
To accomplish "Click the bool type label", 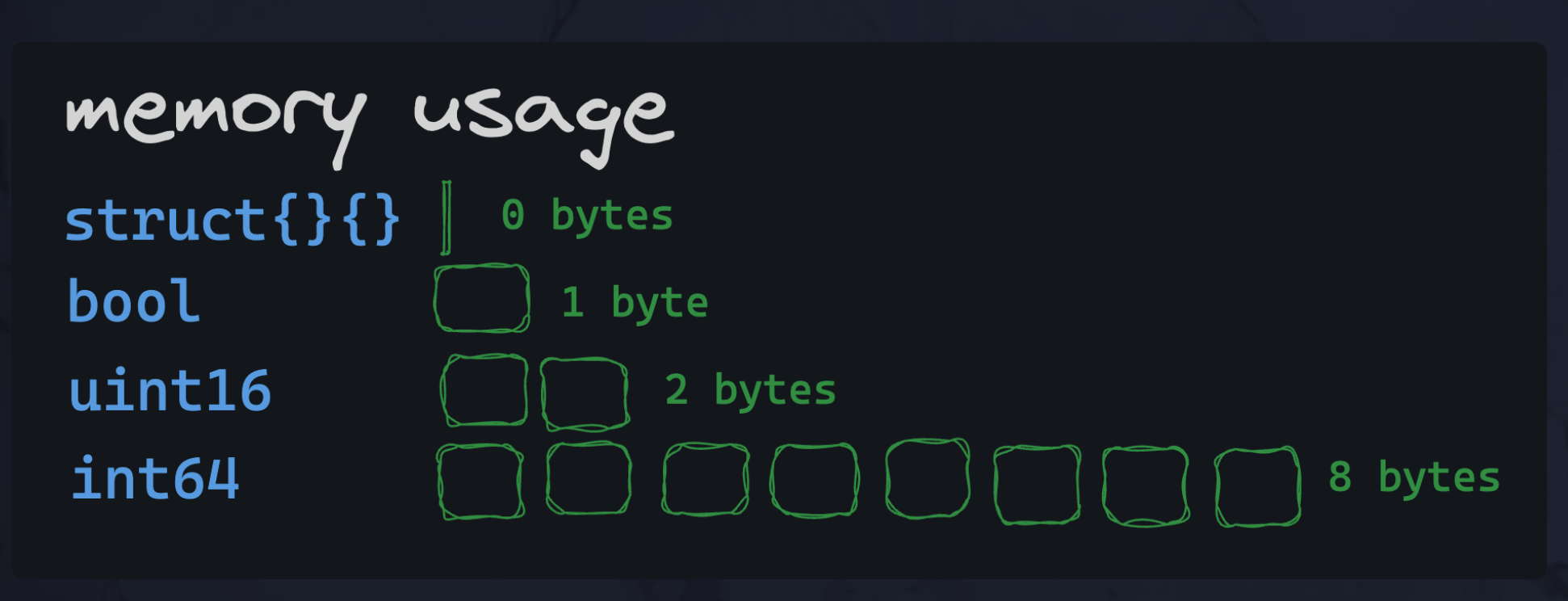I will pyautogui.click(x=134, y=302).
